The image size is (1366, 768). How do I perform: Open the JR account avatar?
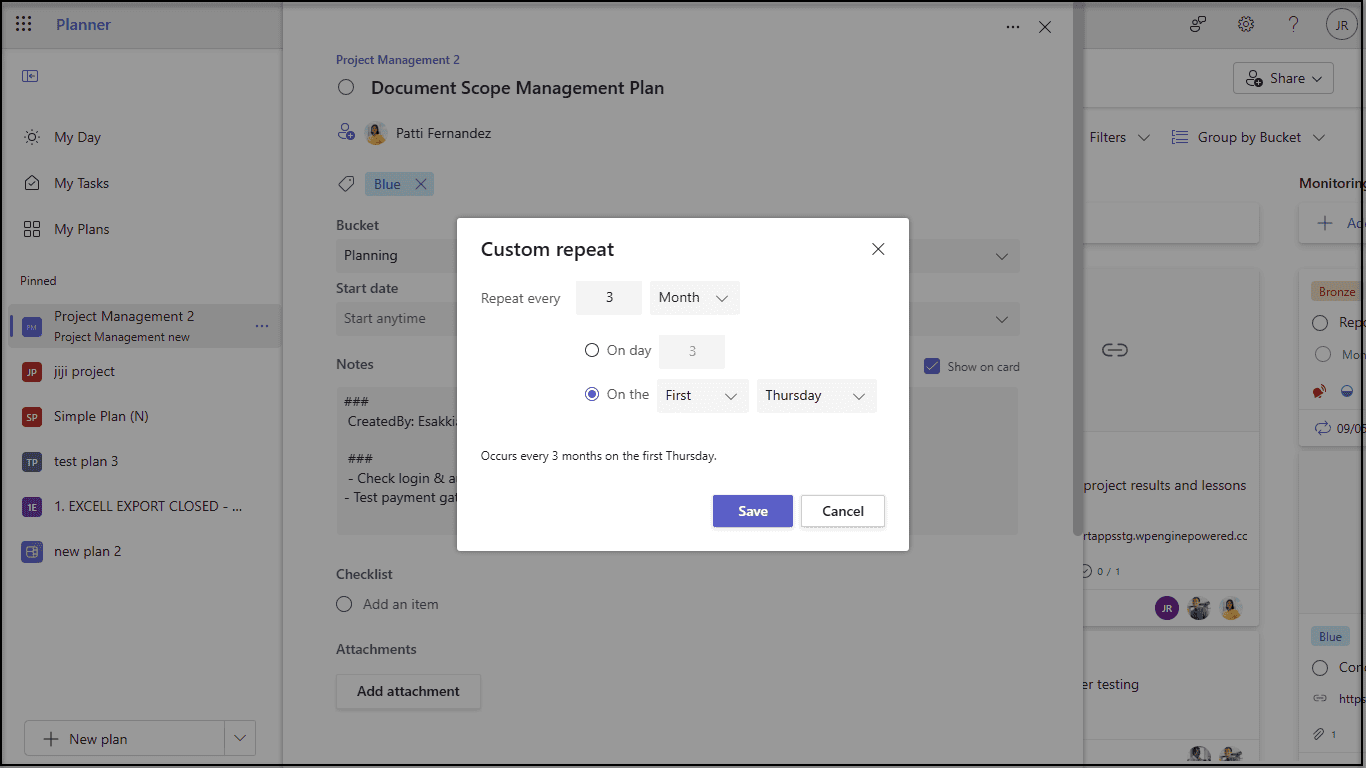pos(1342,25)
